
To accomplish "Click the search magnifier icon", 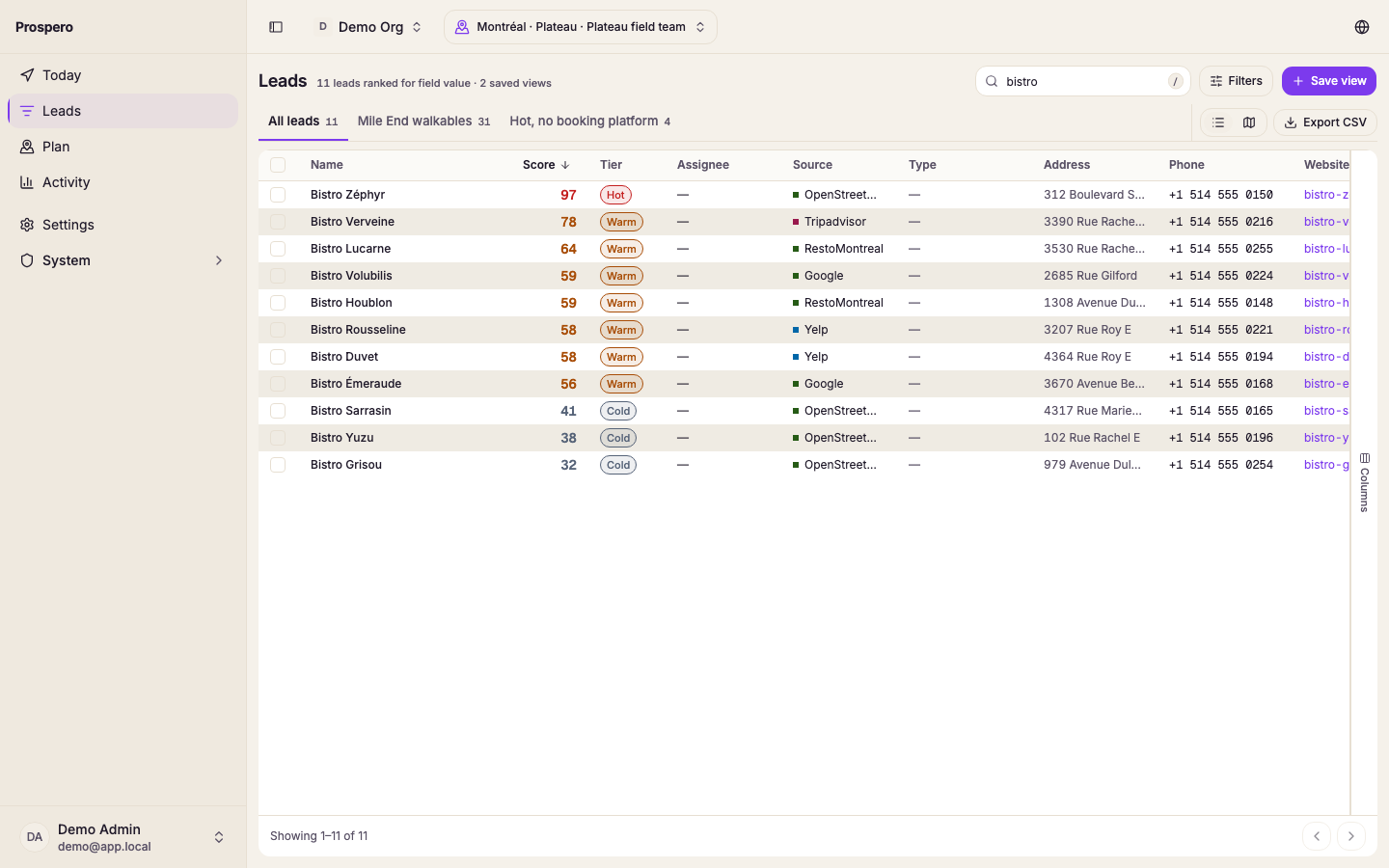I will (x=992, y=81).
